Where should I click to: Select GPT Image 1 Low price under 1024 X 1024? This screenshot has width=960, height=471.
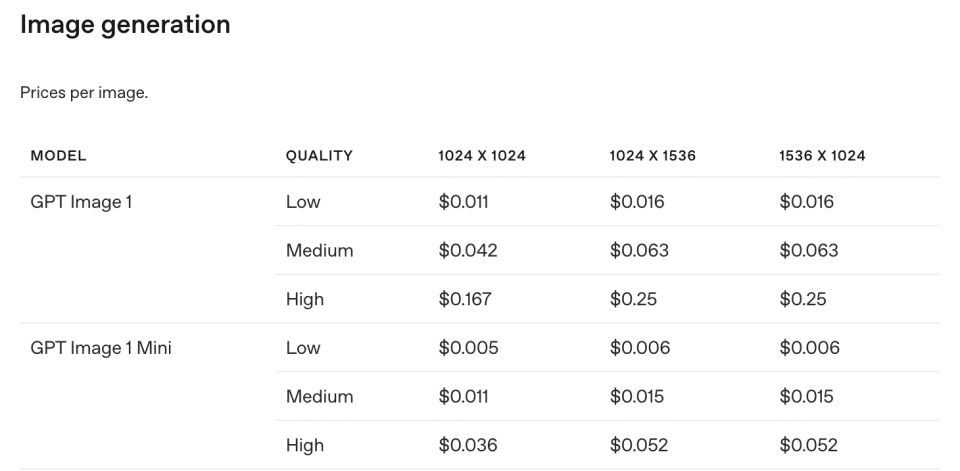click(464, 202)
